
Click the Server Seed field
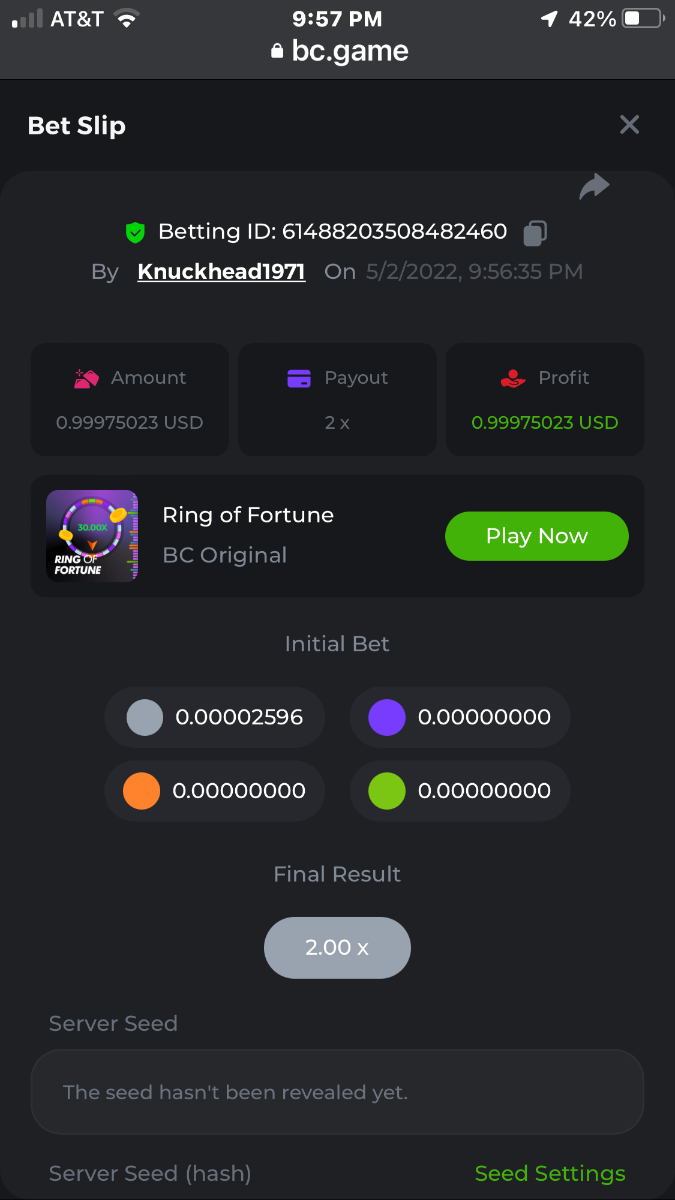[337, 1092]
